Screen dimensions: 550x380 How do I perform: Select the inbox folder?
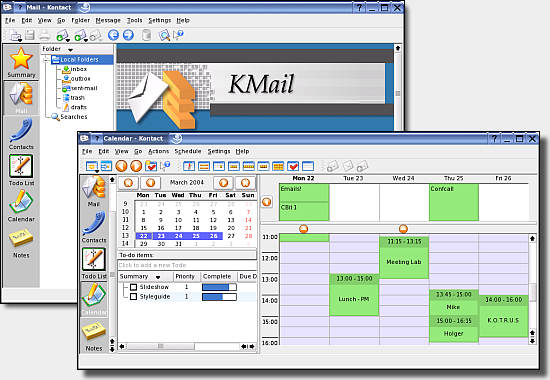[79, 69]
